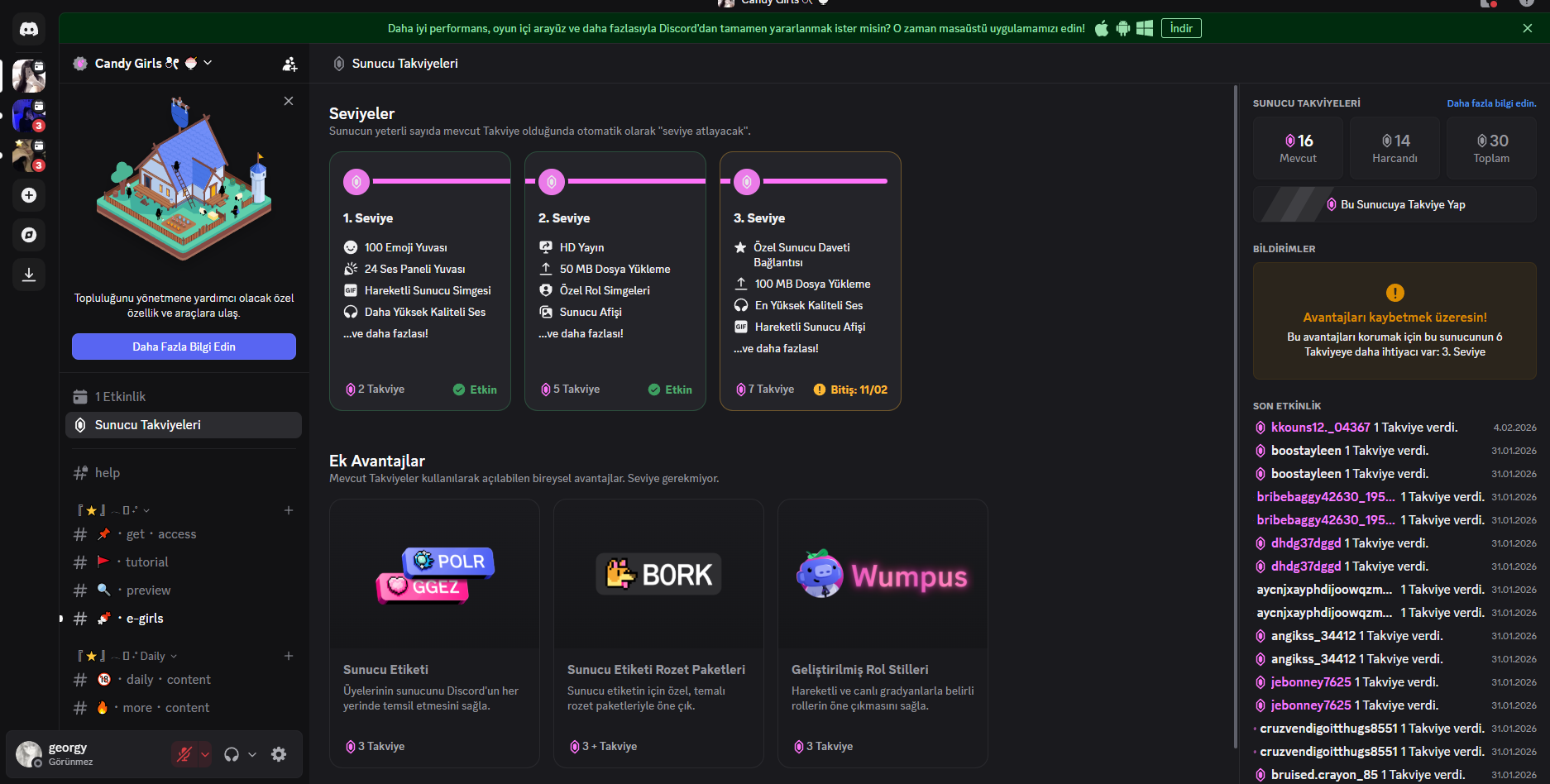Toggle headphones deafen icon
The image size is (1550, 784).
[232, 754]
